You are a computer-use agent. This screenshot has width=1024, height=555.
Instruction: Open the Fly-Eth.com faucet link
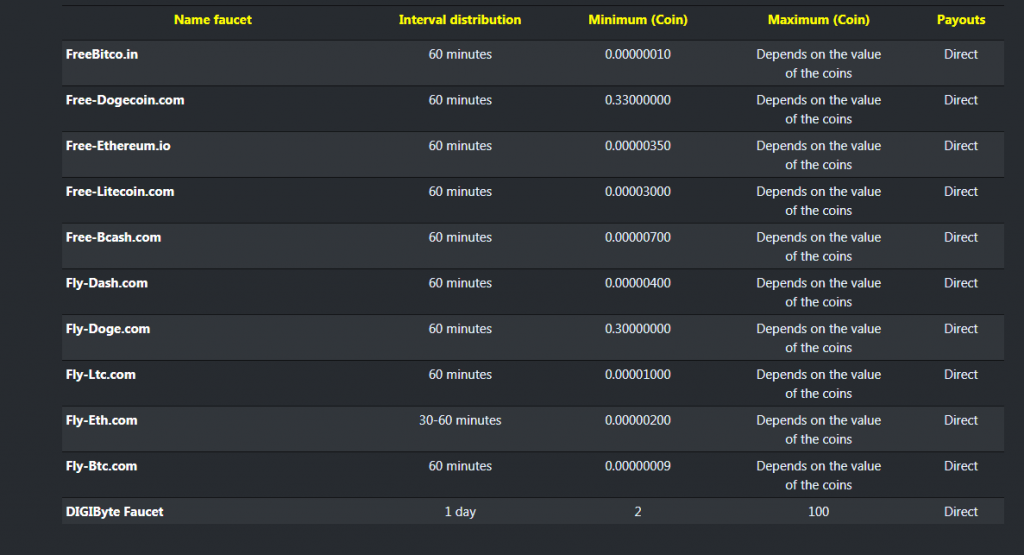pos(101,420)
